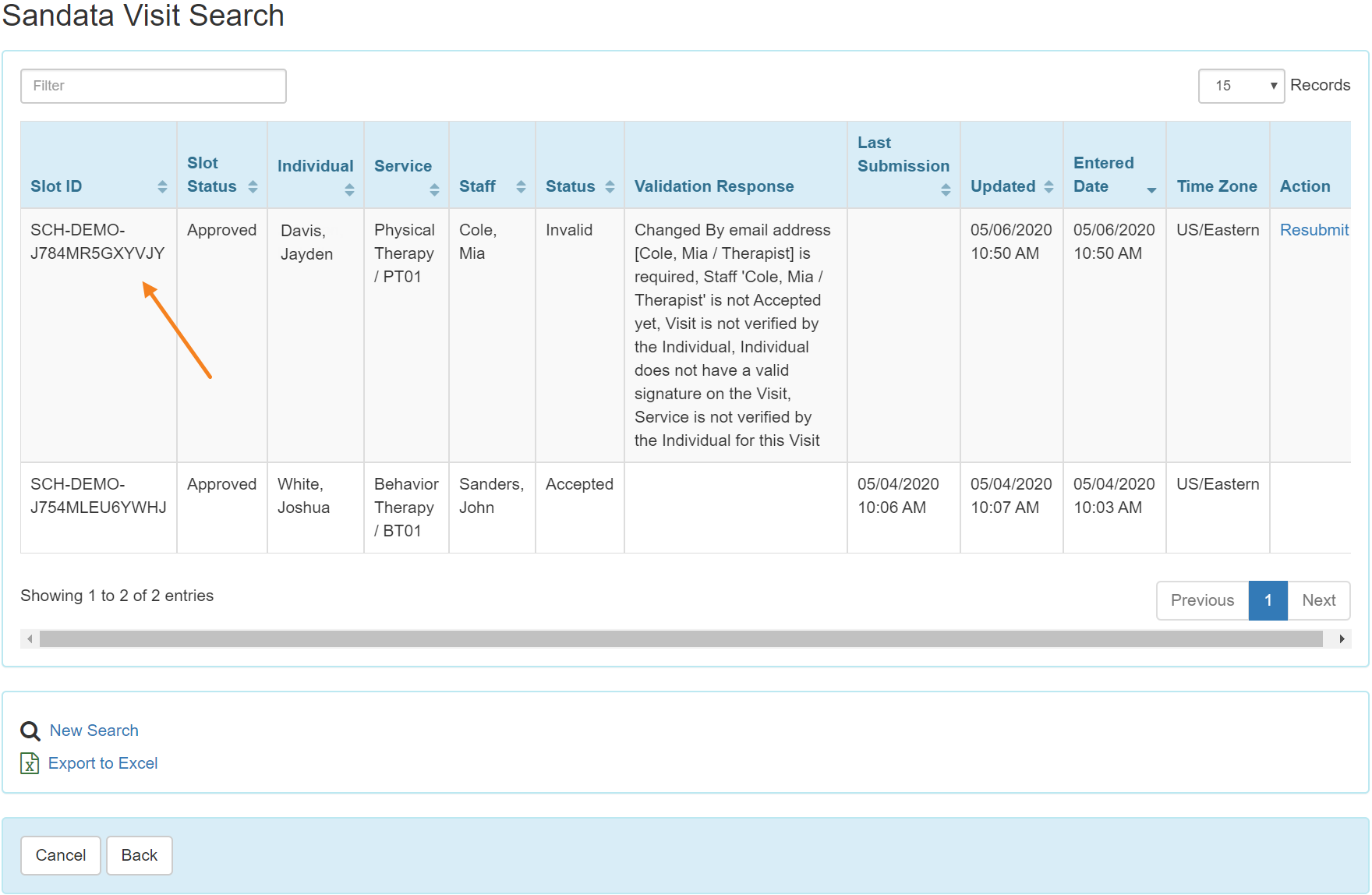The height and width of the screenshot is (895, 1372).
Task: Go to the Previous page
Action: [x=1202, y=600]
